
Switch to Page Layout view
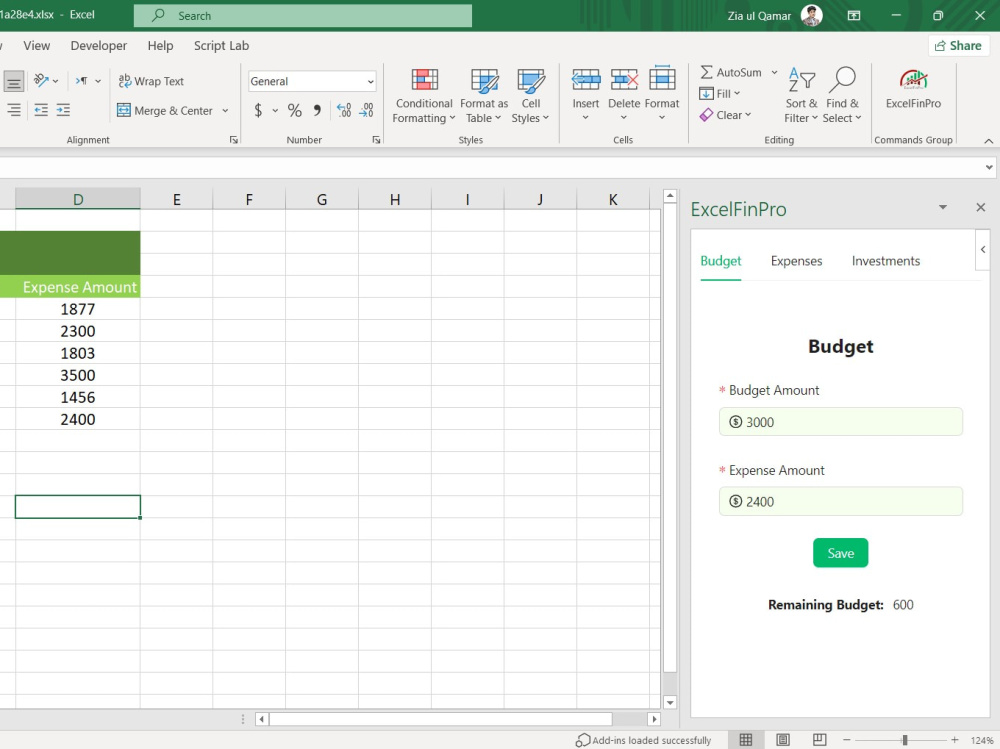point(783,739)
